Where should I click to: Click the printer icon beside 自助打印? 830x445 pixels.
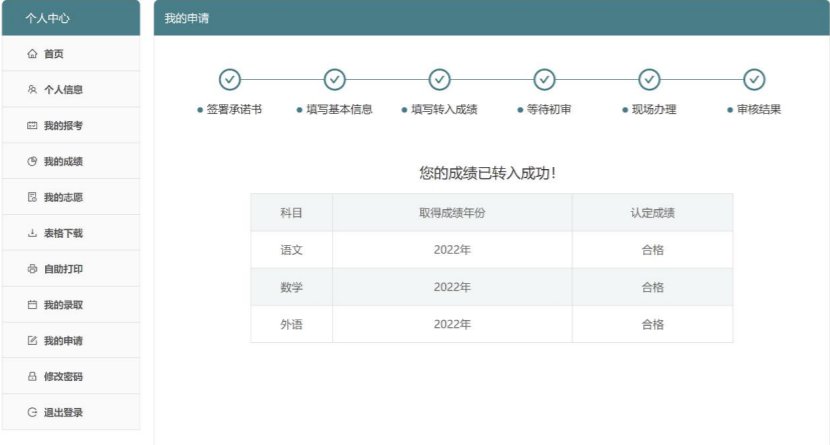(x=32, y=270)
